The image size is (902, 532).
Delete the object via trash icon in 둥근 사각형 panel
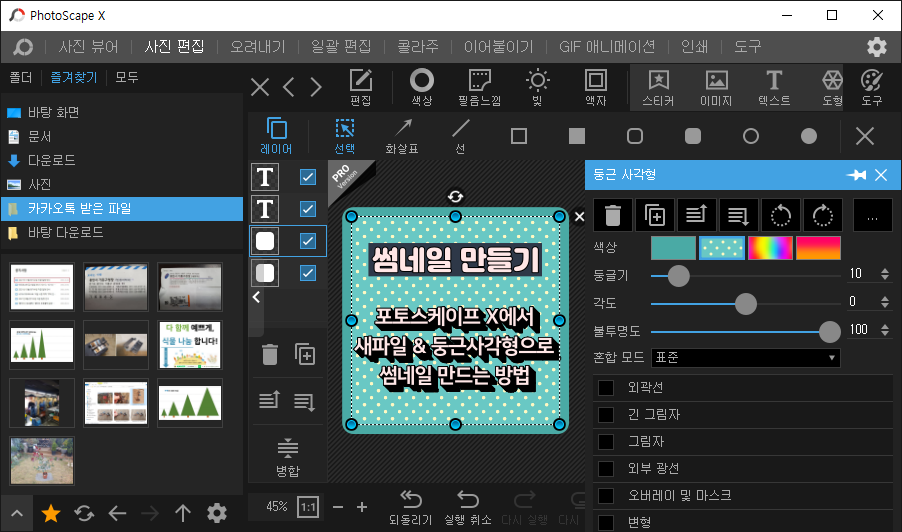click(x=613, y=215)
